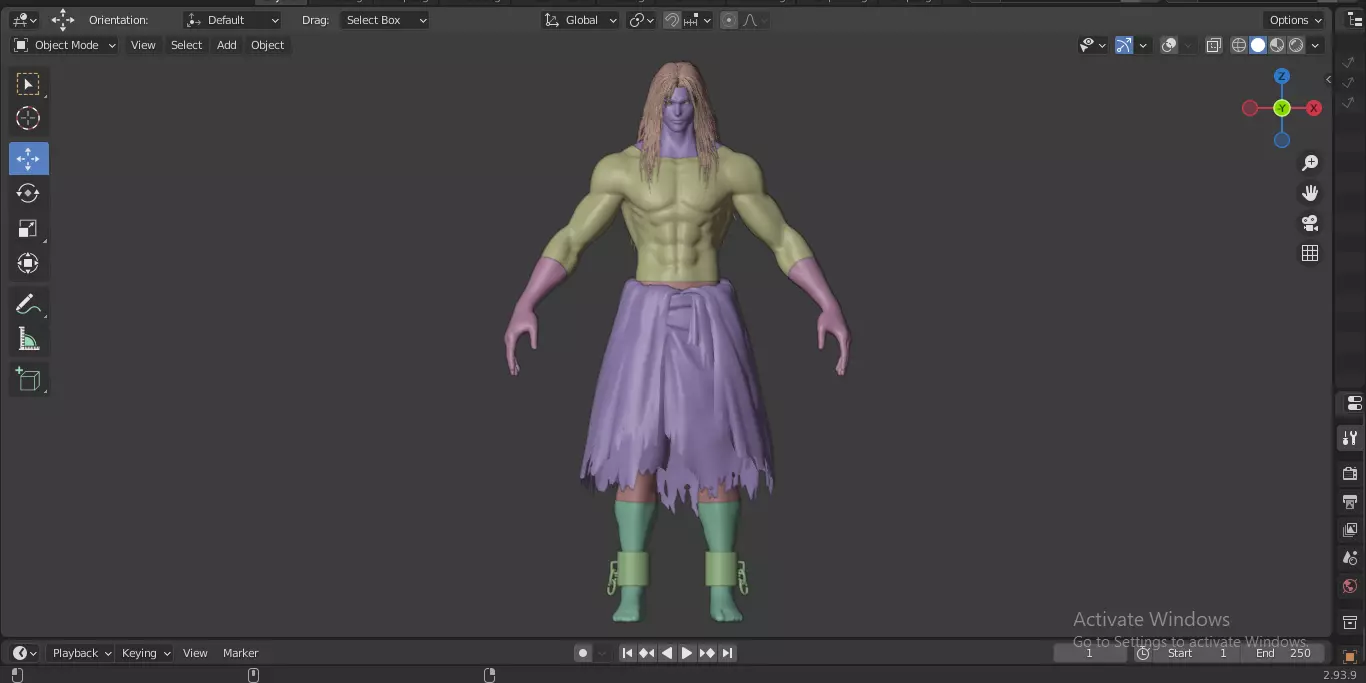Switch to solid shading
This screenshot has height=683, width=1366.
pyautogui.click(x=1258, y=45)
